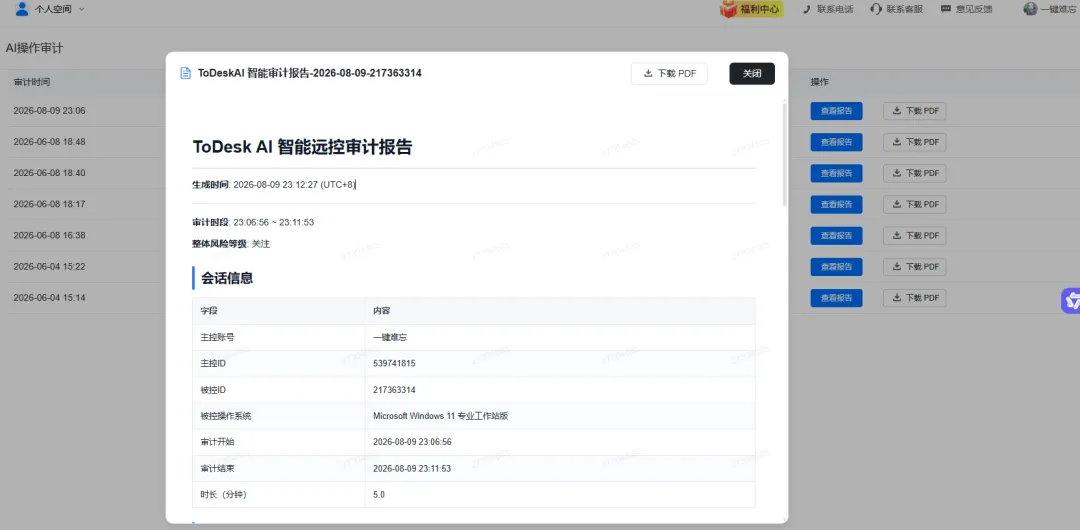Click the 会话信息 section heading
Screen dimensions: 1080x530
click(x=227, y=278)
